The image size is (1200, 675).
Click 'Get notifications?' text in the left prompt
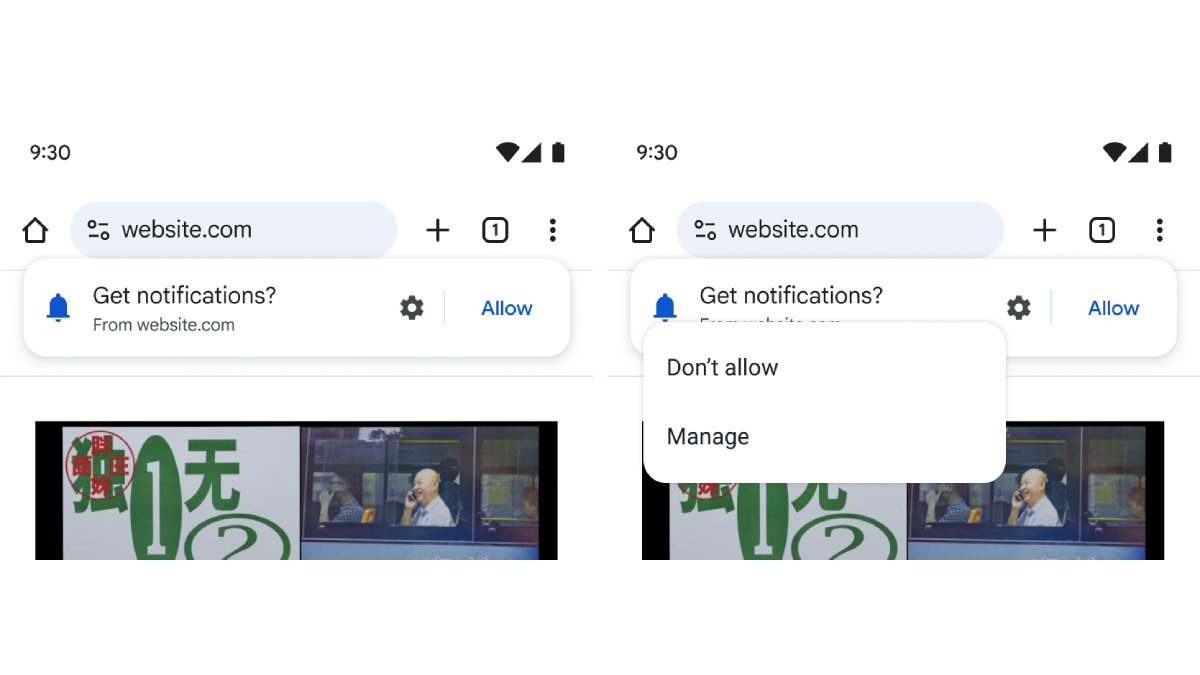184,296
